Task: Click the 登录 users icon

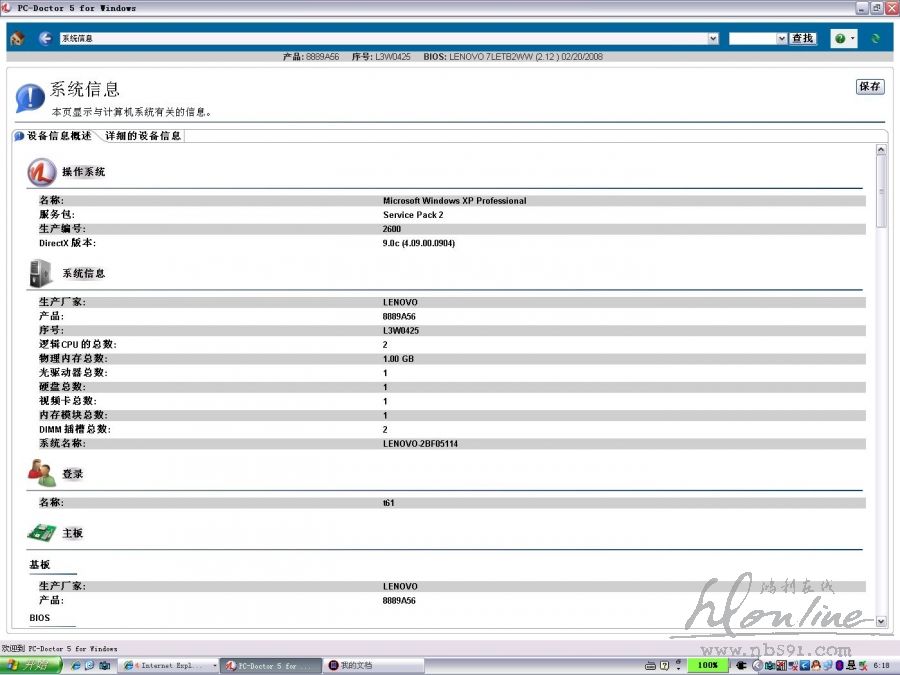Action: pyautogui.click(x=41, y=473)
